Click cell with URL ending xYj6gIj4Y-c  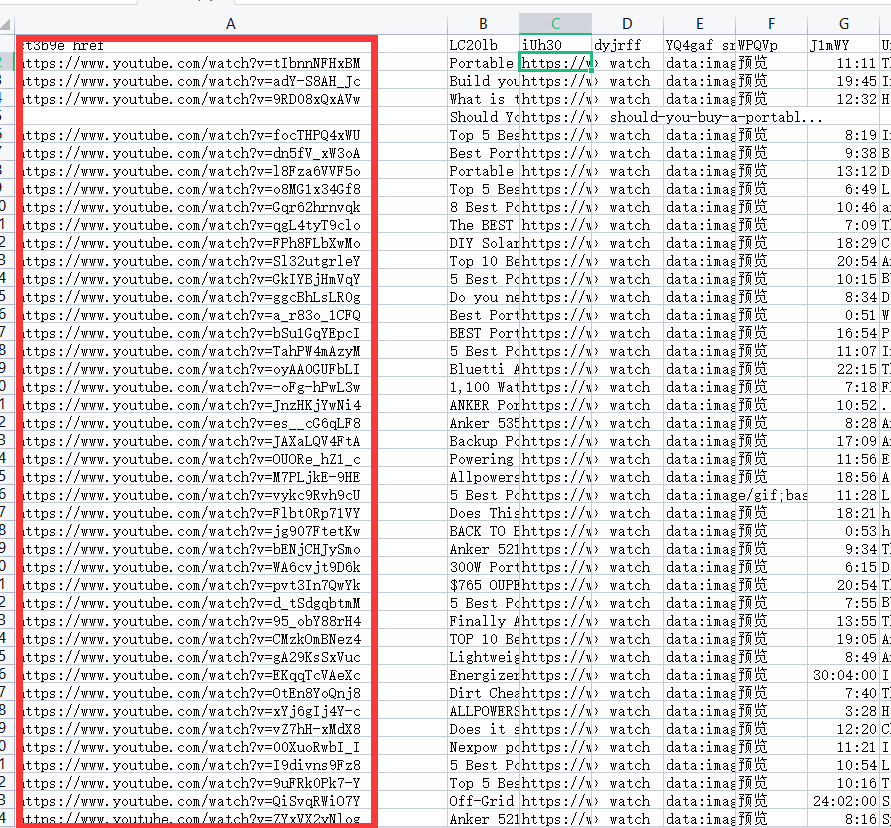(x=231, y=712)
